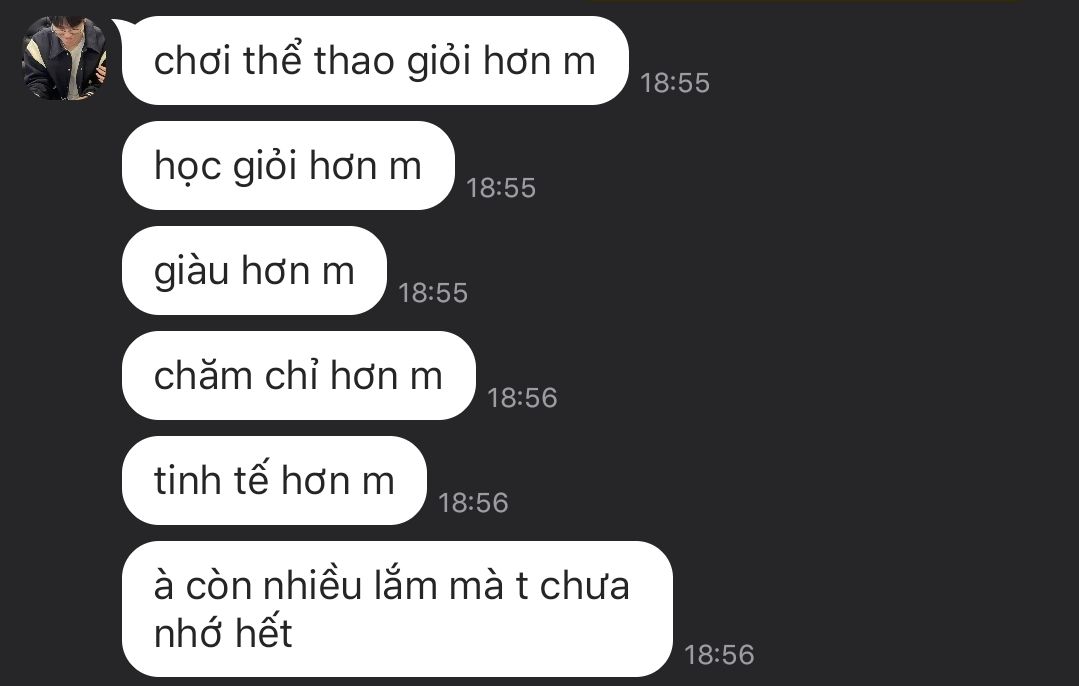Click the timestamp next to 'học giỏi hơn m'
The width and height of the screenshot is (1079, 686).
[501, 188]
